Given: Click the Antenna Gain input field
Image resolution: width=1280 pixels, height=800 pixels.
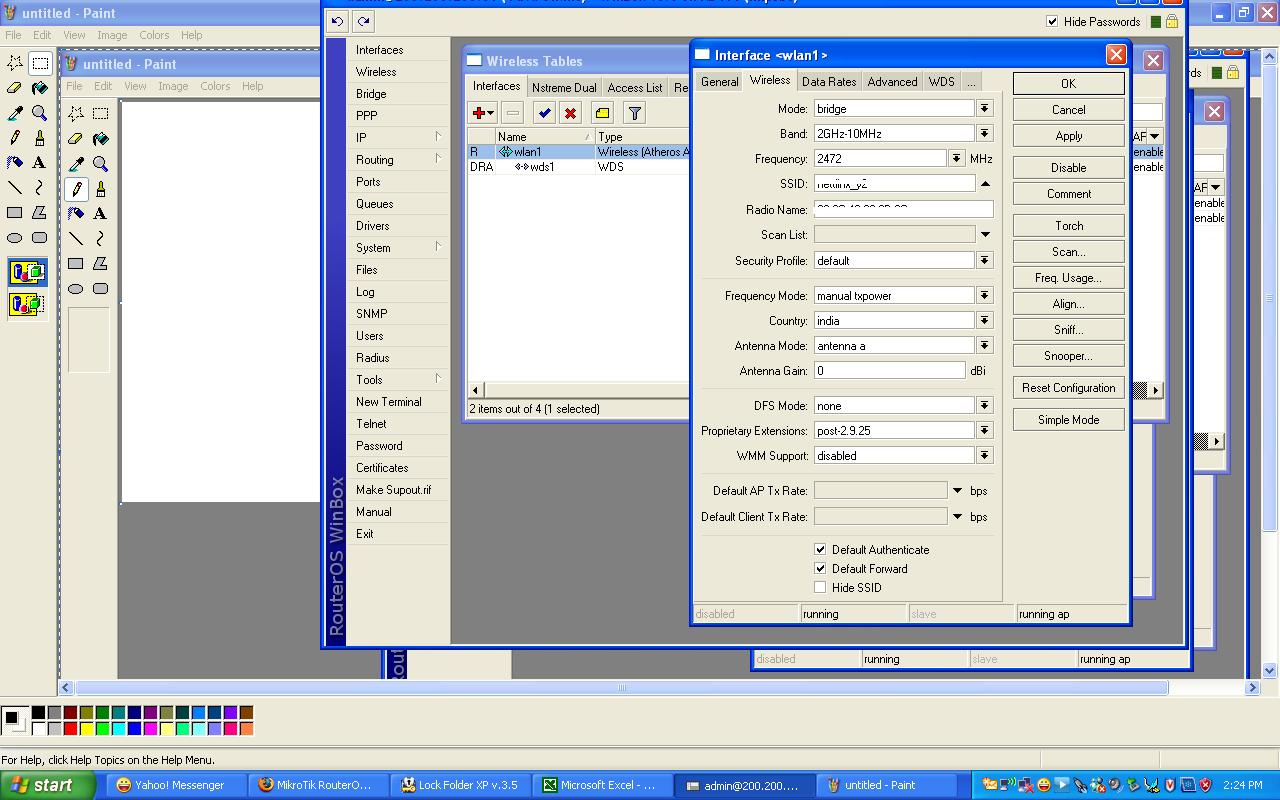Looking at the screenshot, I should click(889, 370).
